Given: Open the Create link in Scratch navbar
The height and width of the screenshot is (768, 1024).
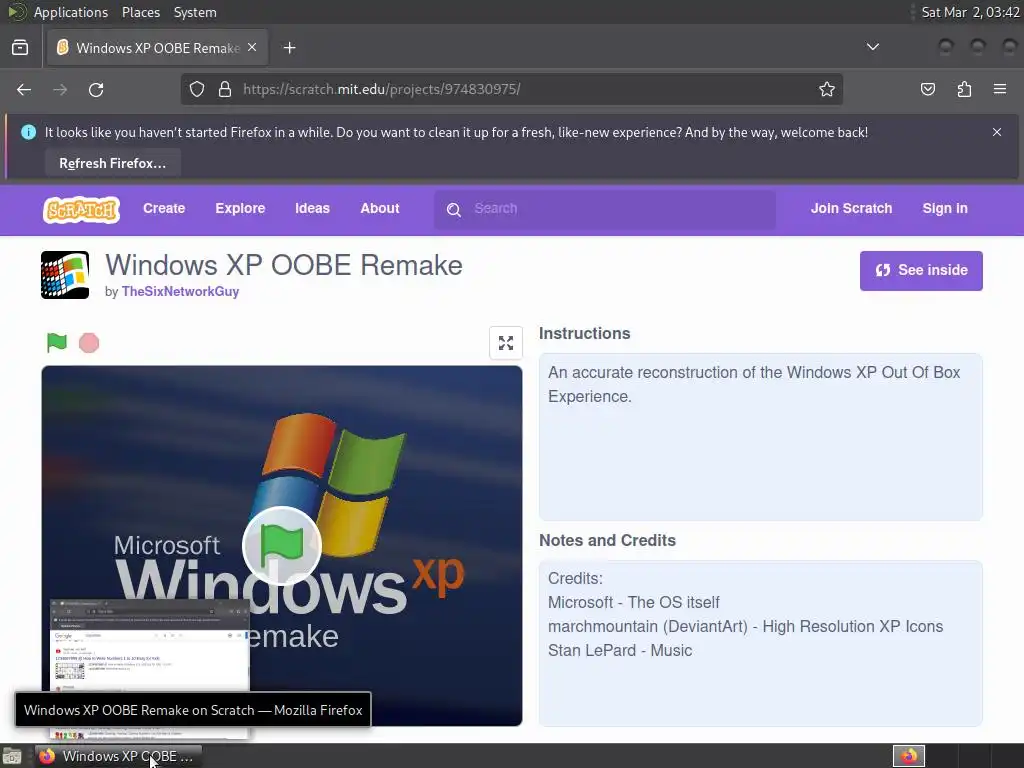Looking at the screenshot, I should 164,208.
